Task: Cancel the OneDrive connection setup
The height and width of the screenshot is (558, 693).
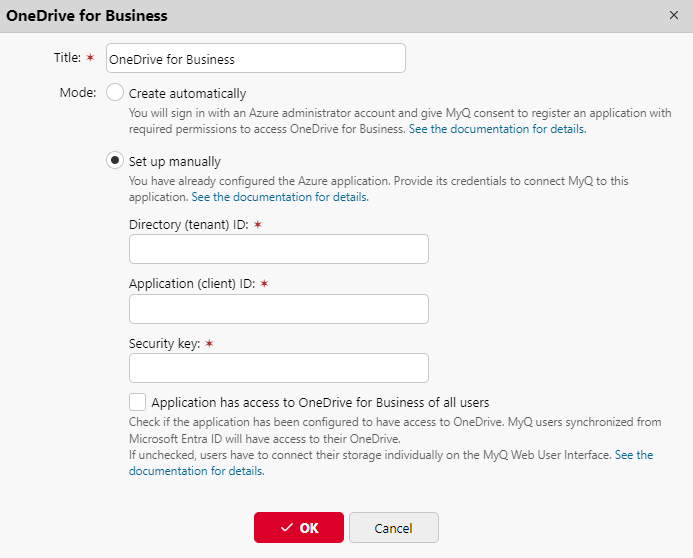Action: tap(393, 528)
